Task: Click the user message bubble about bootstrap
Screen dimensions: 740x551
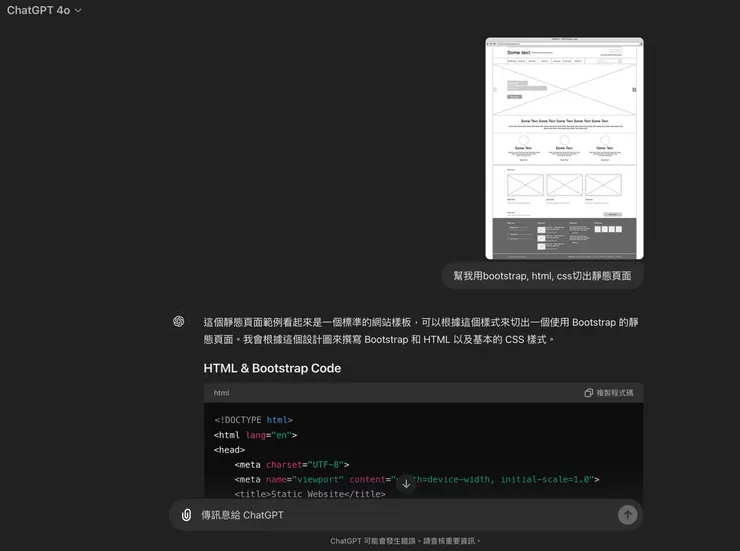Action: point(542,276)
